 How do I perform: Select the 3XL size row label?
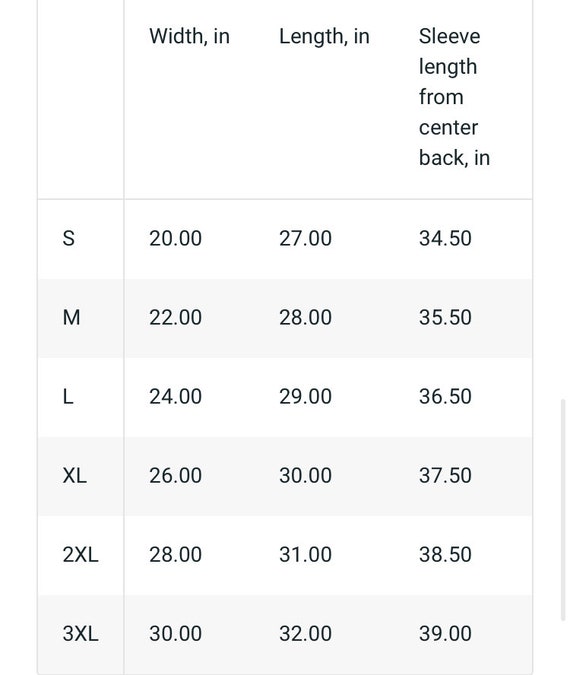click(x=81, y=634)
